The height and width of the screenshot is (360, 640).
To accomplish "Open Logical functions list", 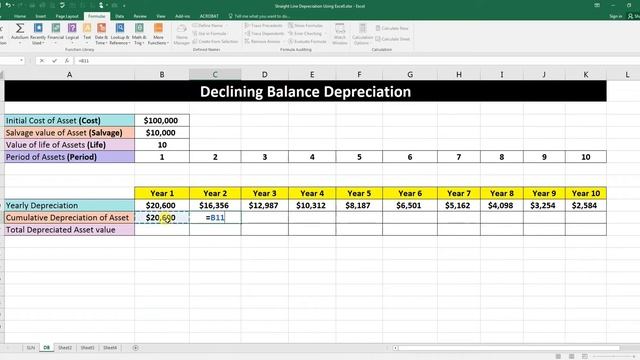I will pos(72,33).
